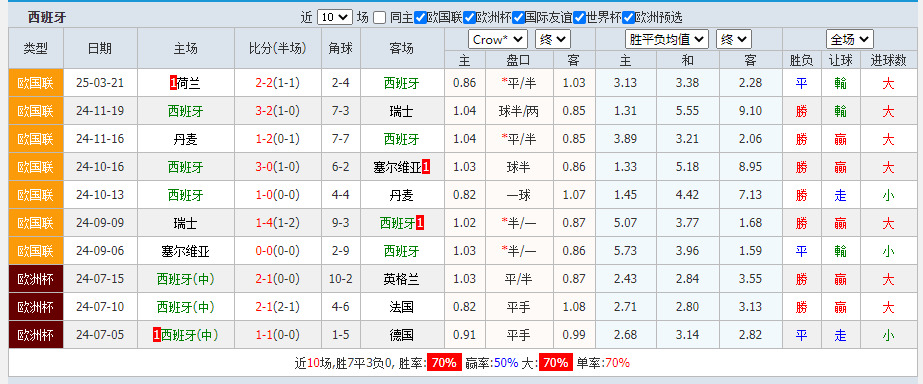This screenshot has width=923, height=384.
Task: Click score 3-2(1-0) in 24-11-19 row
Action: tap(278, 111)
